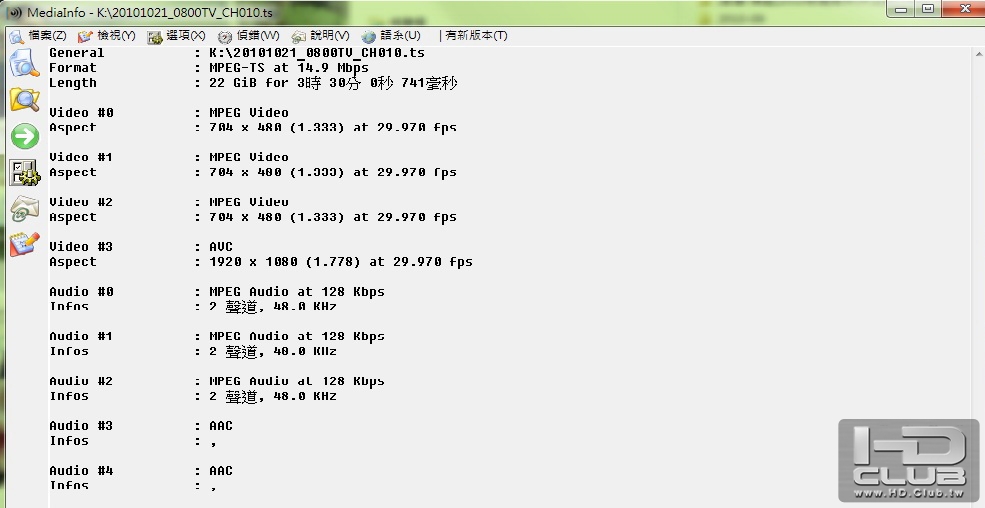This screenshot has width=985, height=508.
Task: Click the envelope contact sidebar icon
Action: coord(24,208)
